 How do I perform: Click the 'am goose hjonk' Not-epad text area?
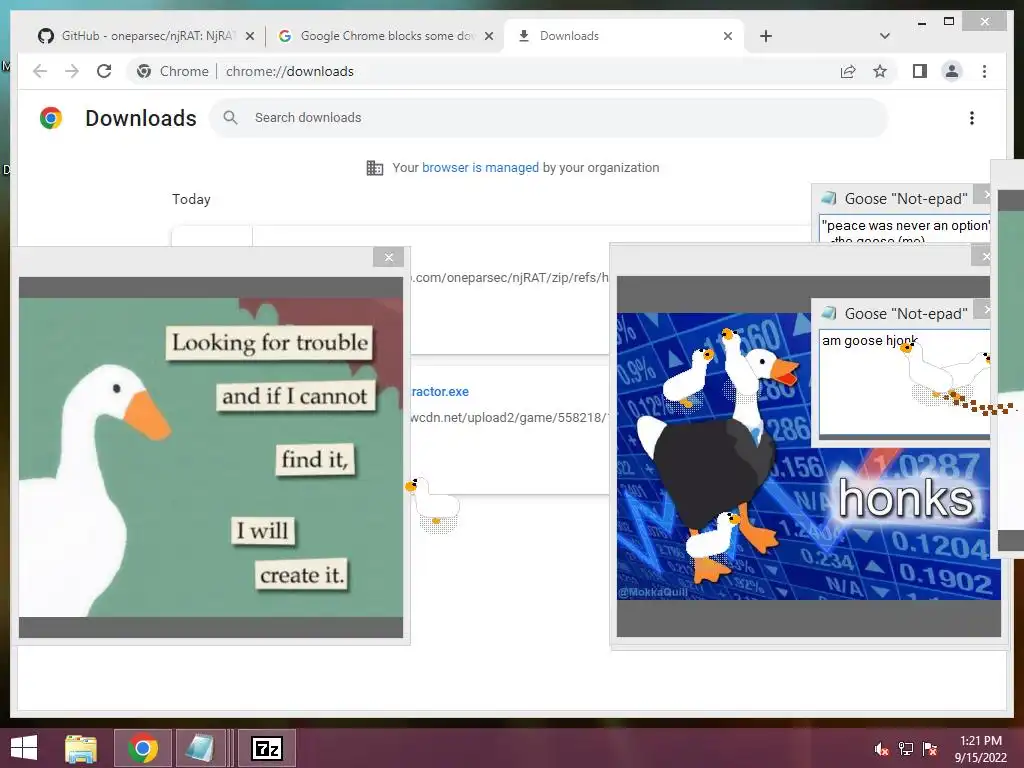click(904, 382)
